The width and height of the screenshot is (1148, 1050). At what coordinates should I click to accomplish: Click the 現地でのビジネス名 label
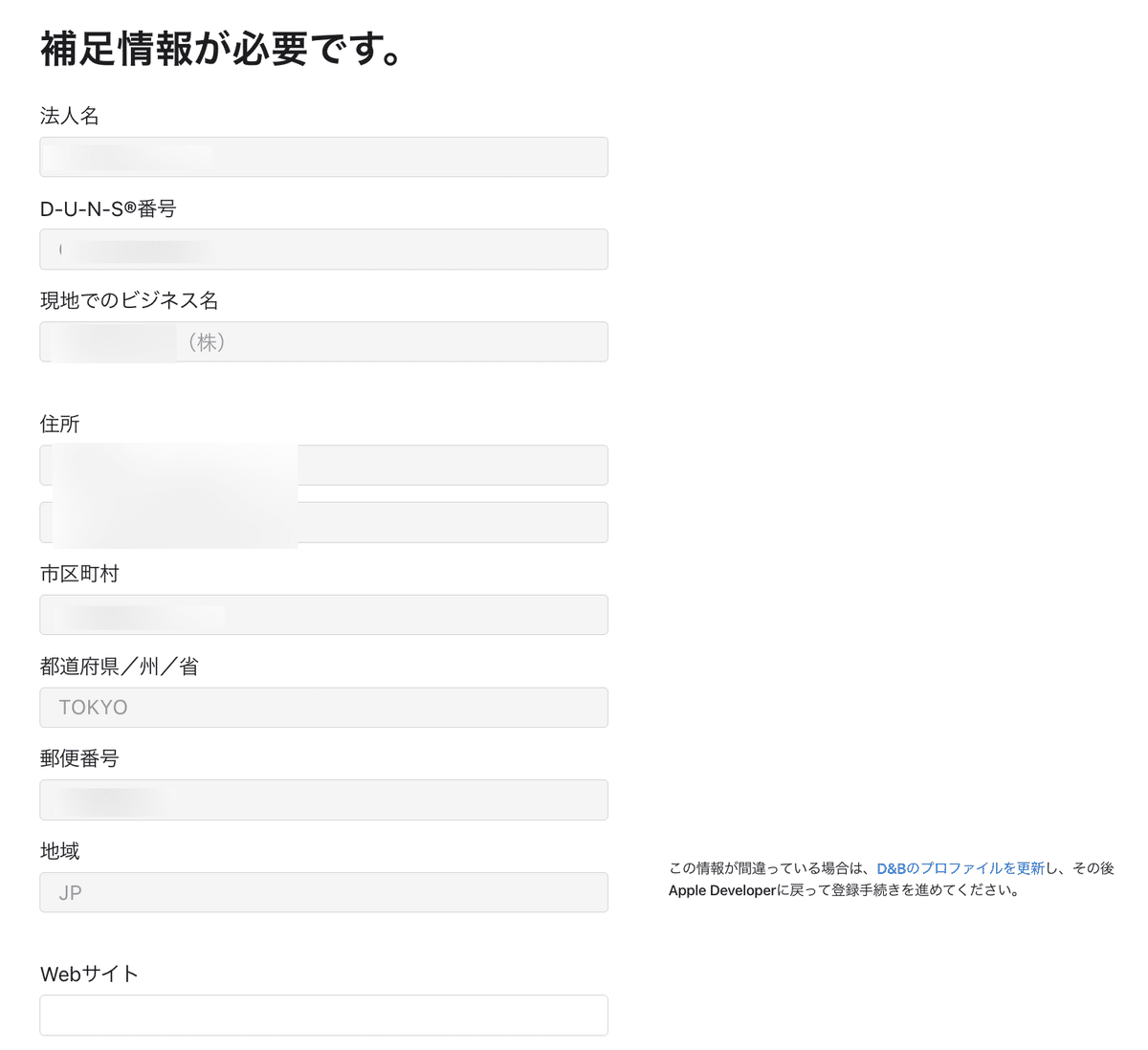pos(129,300)
